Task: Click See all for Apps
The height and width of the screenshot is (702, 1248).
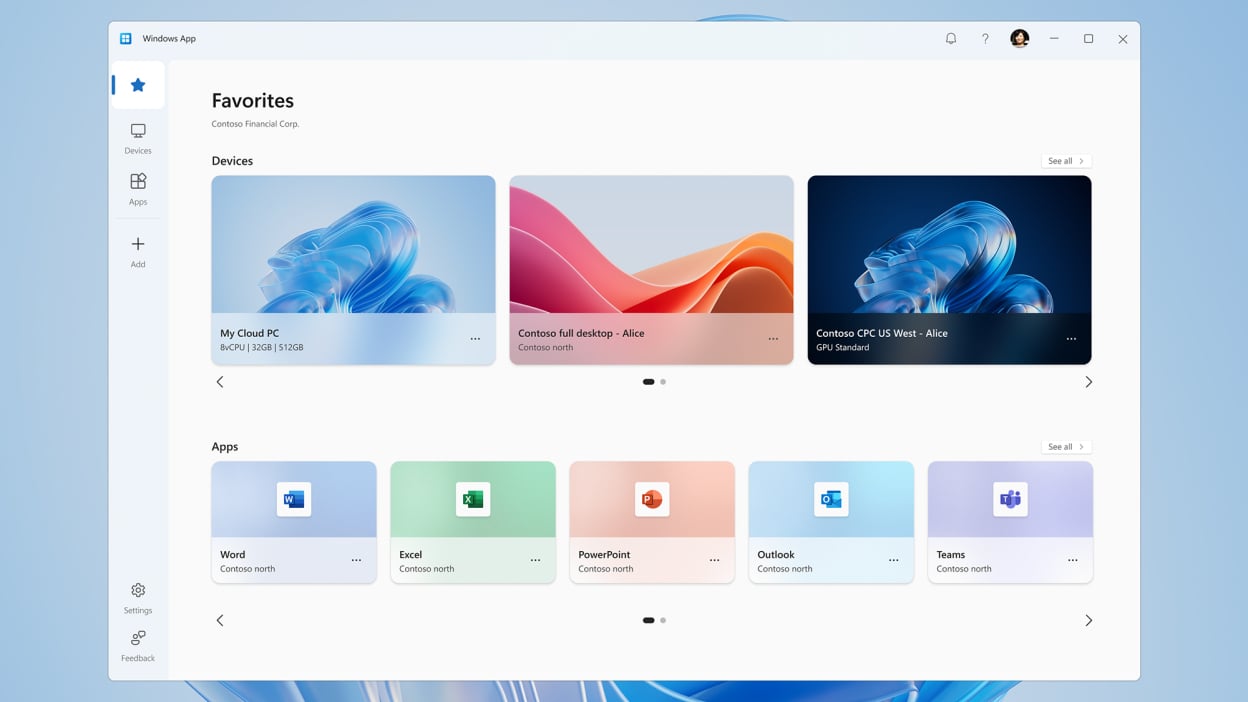Action: pyautogui.click(x=1065, y=447)
